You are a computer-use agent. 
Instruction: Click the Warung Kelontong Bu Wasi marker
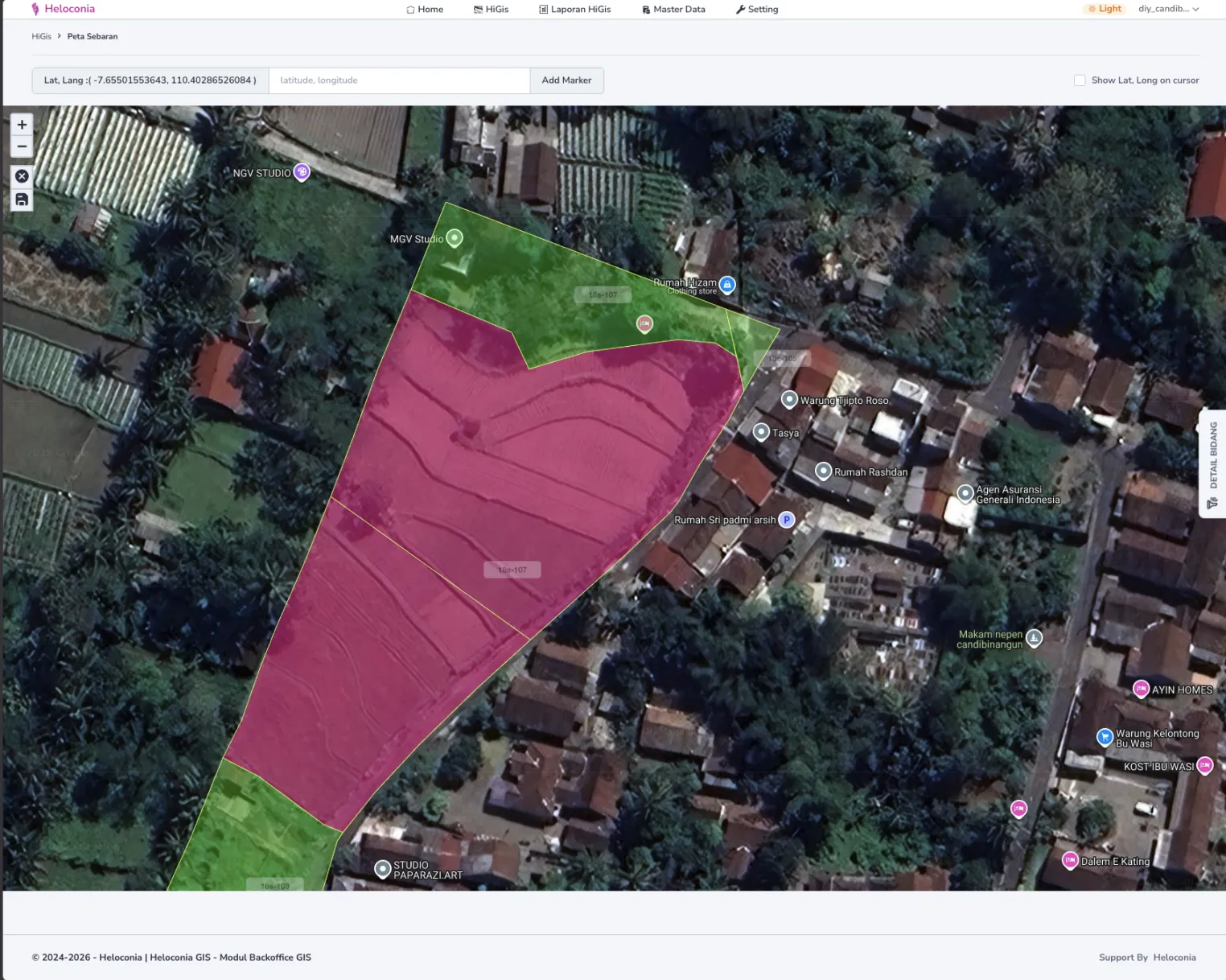tap(1105, 736)
